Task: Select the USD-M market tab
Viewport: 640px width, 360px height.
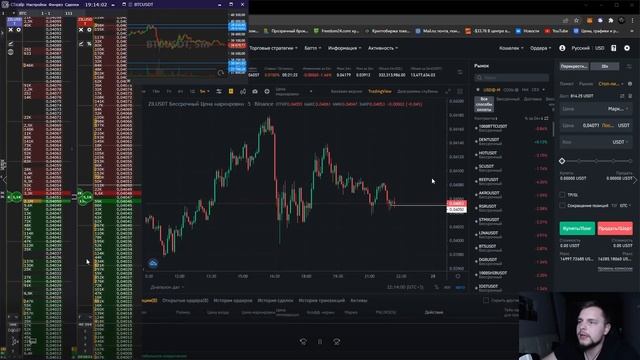Action: tap(491, 90)
